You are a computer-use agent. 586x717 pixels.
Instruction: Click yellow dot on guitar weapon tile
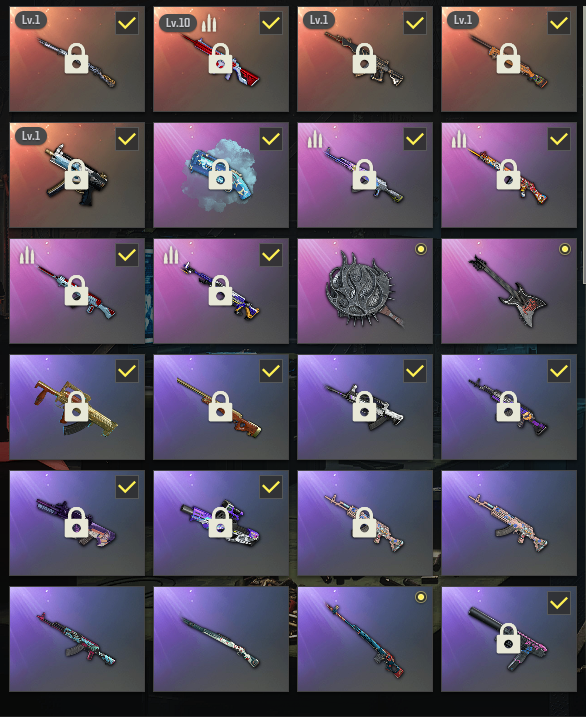[x=565, y=249]
